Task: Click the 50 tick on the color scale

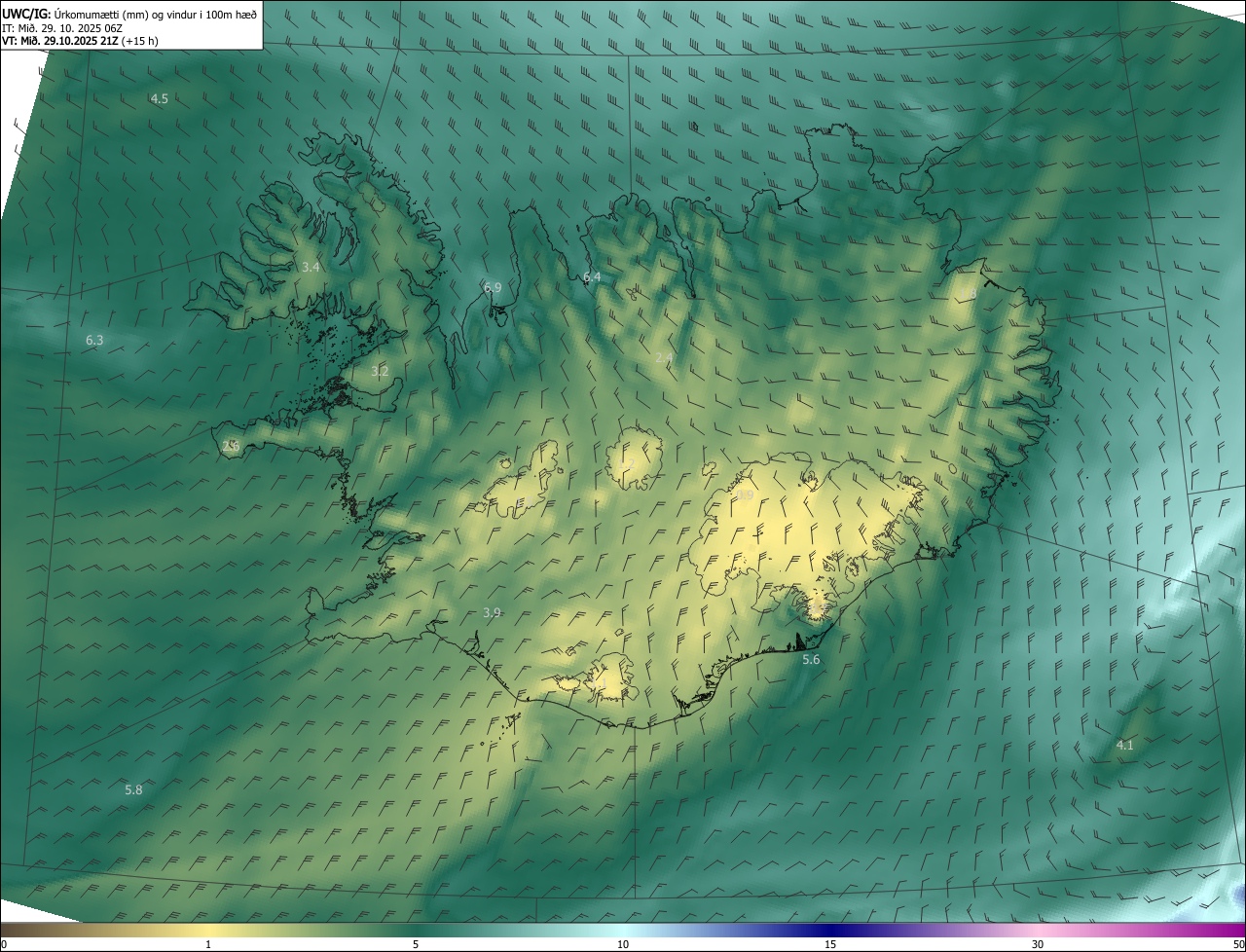Action: 1238,944
